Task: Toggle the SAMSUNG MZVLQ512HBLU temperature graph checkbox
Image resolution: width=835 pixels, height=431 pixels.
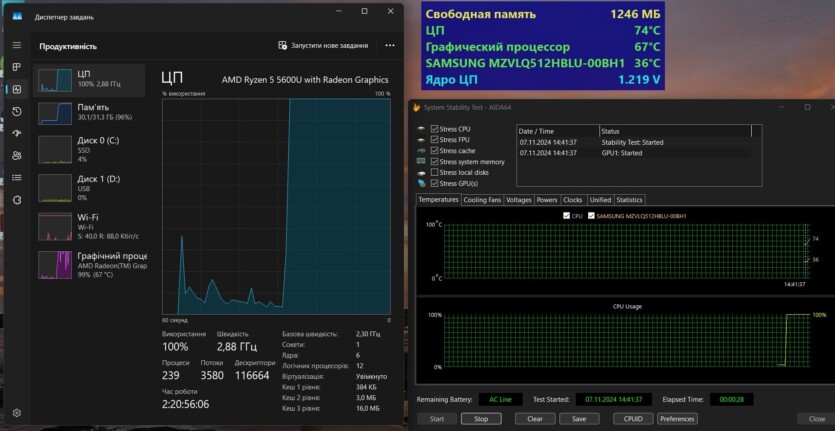Action: coord(591,216)
